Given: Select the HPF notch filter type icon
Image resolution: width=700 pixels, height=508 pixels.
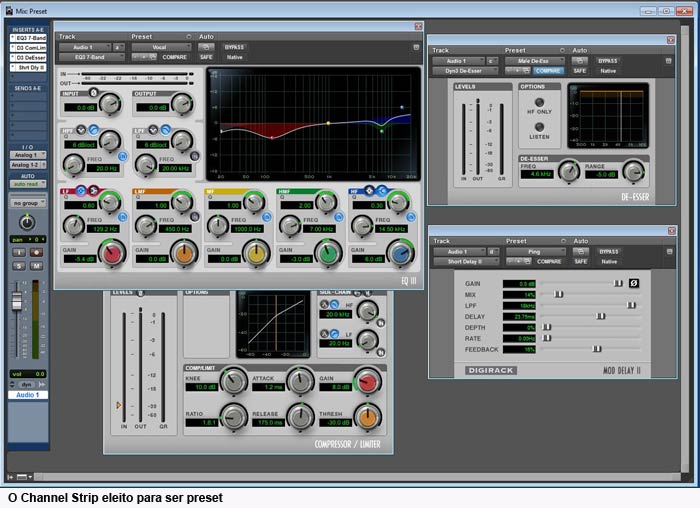Looking at the screenshot, I should point(81,130).
